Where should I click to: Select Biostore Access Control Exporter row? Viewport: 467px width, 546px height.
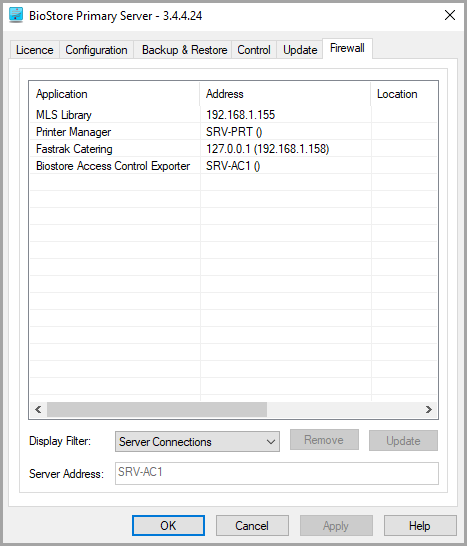pos(233,166)
